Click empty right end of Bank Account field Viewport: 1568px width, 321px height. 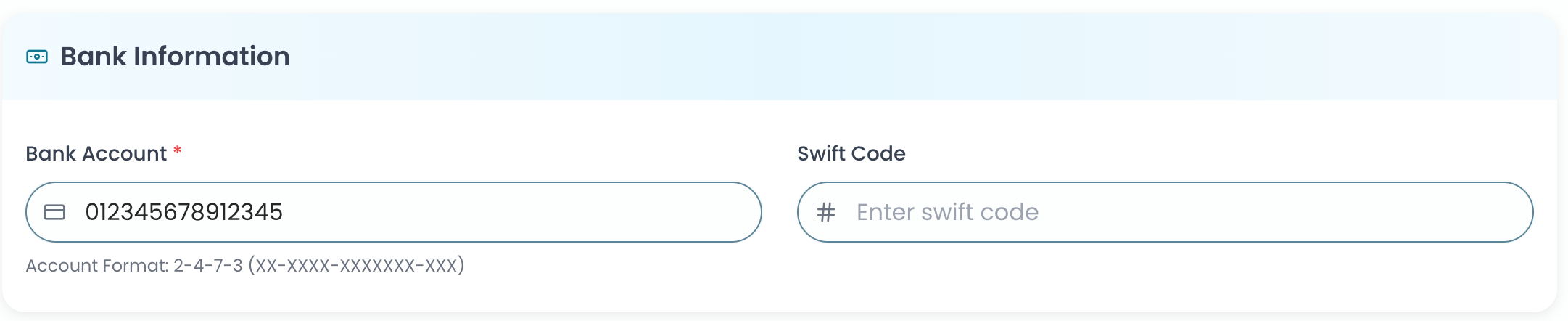point(689,212)
